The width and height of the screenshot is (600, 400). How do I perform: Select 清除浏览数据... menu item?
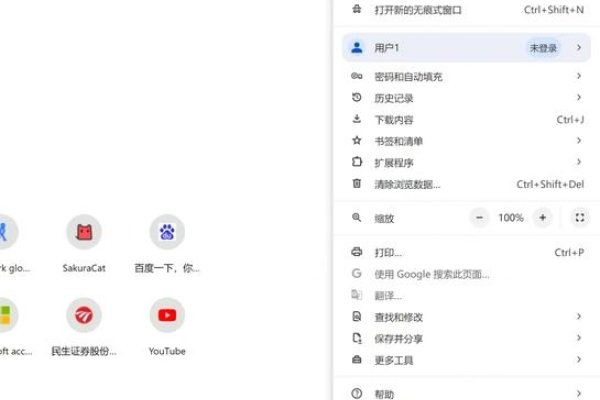click(466, 184)
